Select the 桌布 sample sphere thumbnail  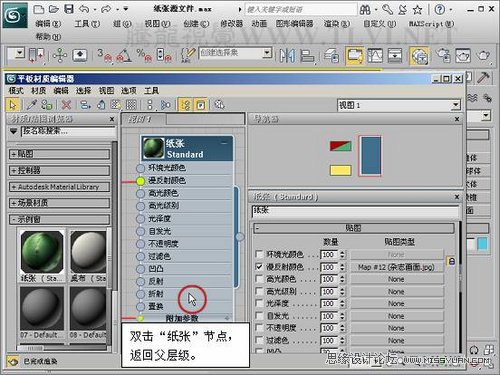pyautogui.click(x=88, y=252)
